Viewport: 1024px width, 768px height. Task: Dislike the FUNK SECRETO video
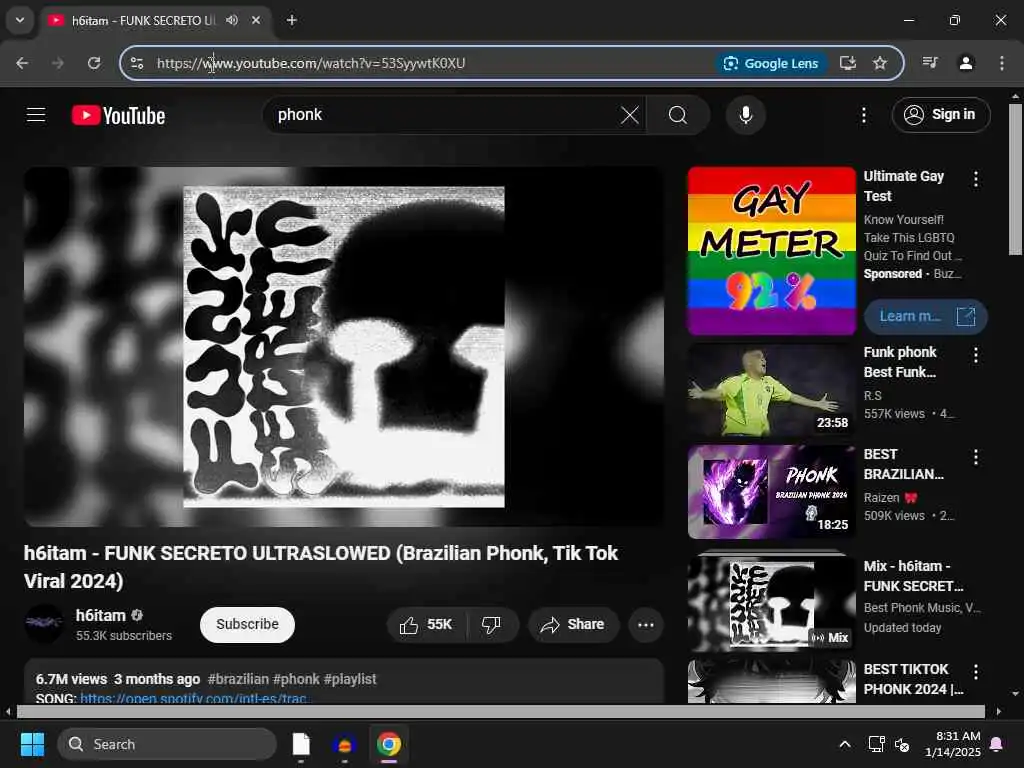[492, 624]
